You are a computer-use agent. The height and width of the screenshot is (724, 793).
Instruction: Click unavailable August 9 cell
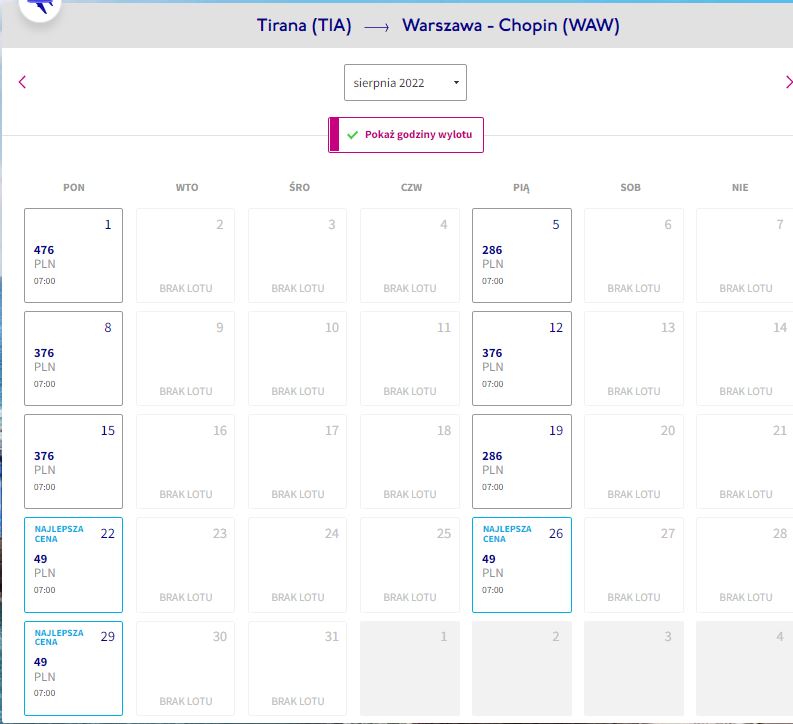(x=186, y=358)
